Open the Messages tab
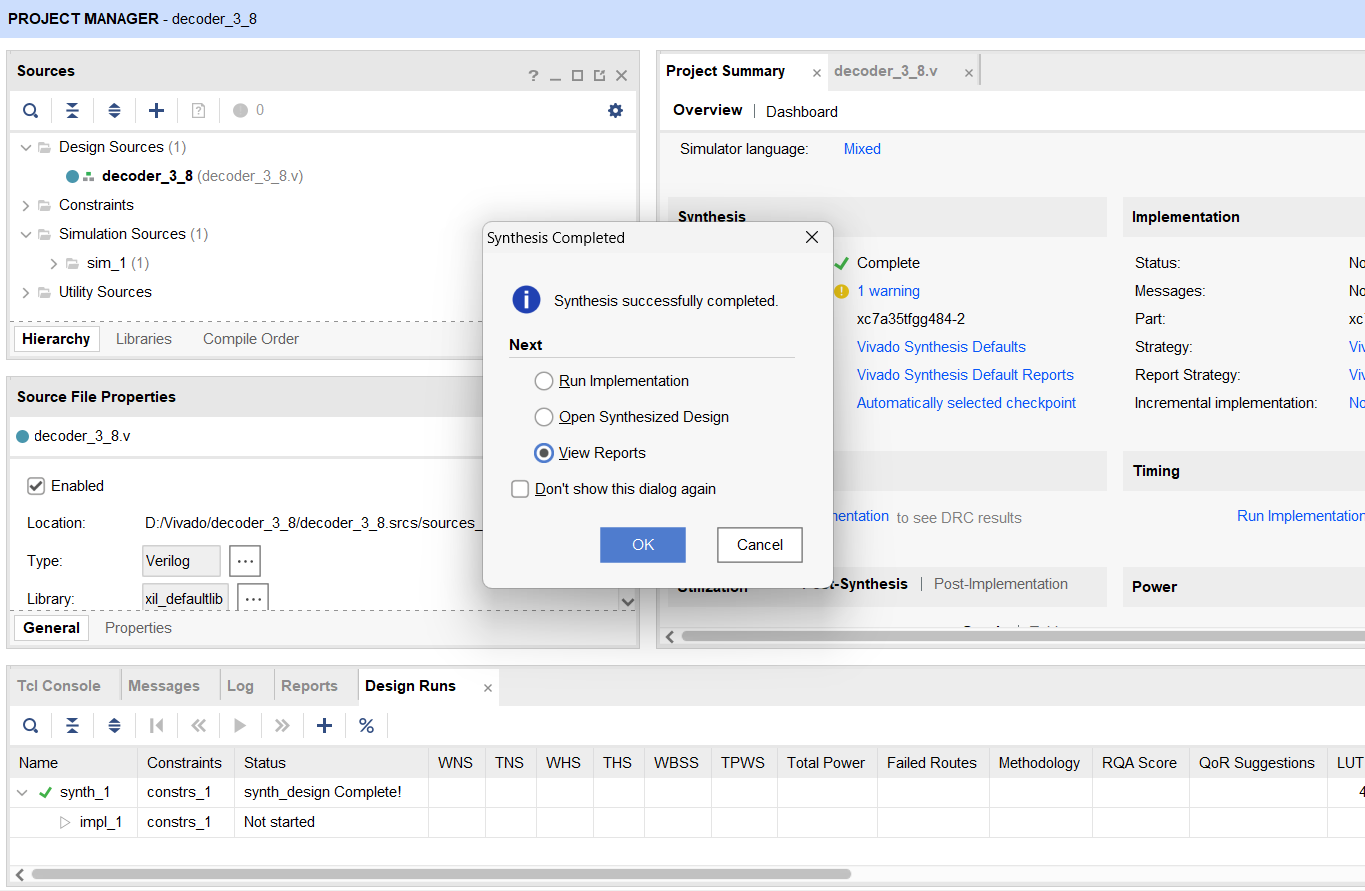Image resolution: width=1365 pixels, height=891 pixels. (x=164, y=686)
